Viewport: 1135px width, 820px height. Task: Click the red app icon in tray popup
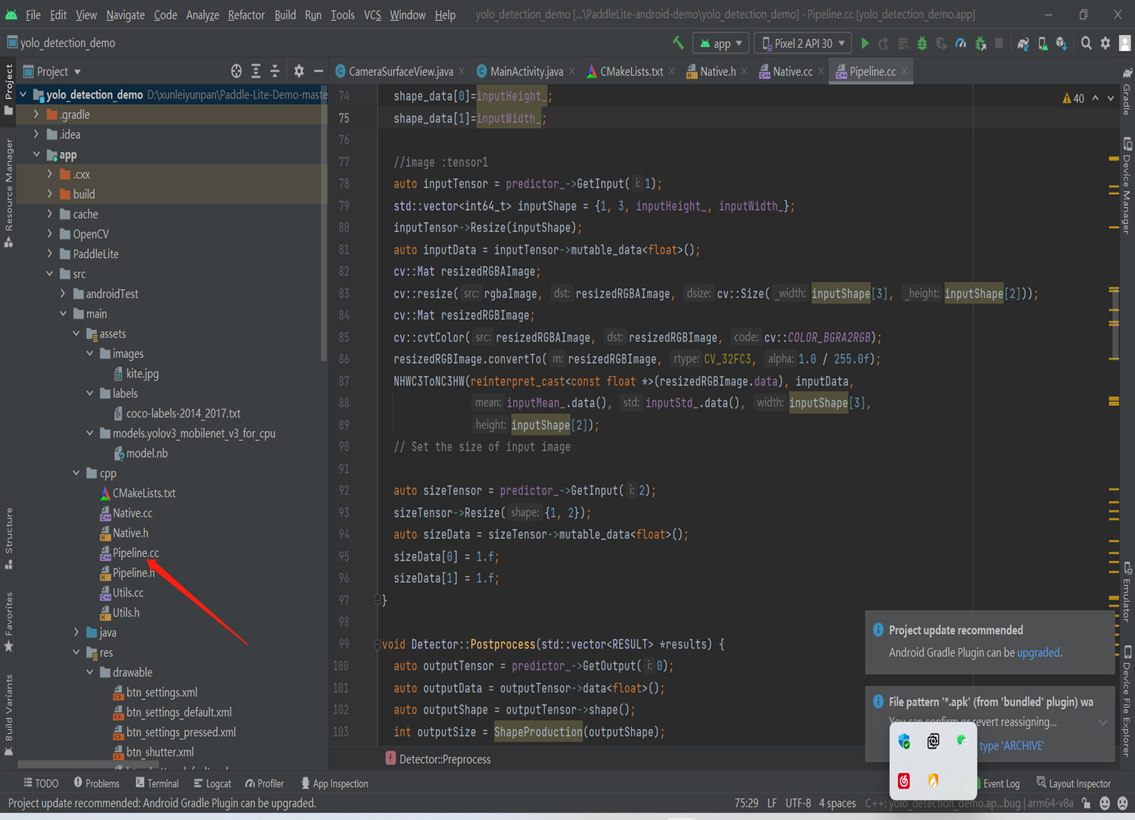(x=904, y=780)
